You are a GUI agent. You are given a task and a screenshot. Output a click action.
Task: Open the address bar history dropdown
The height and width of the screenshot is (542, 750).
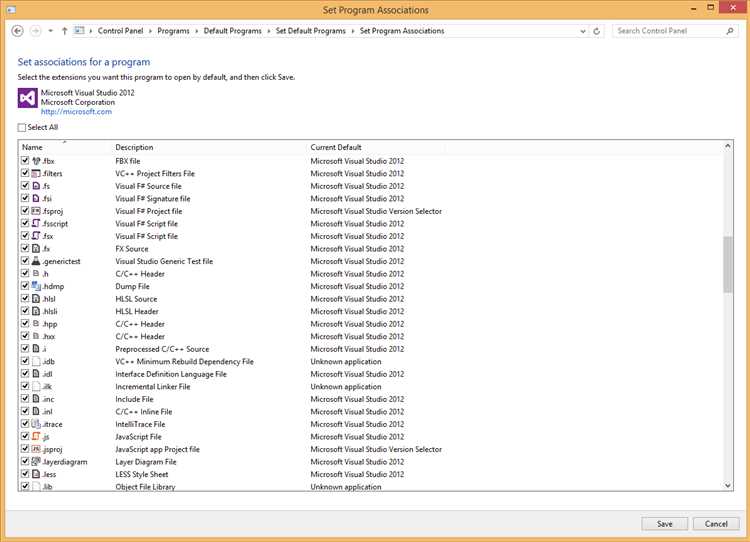point(583,31)
